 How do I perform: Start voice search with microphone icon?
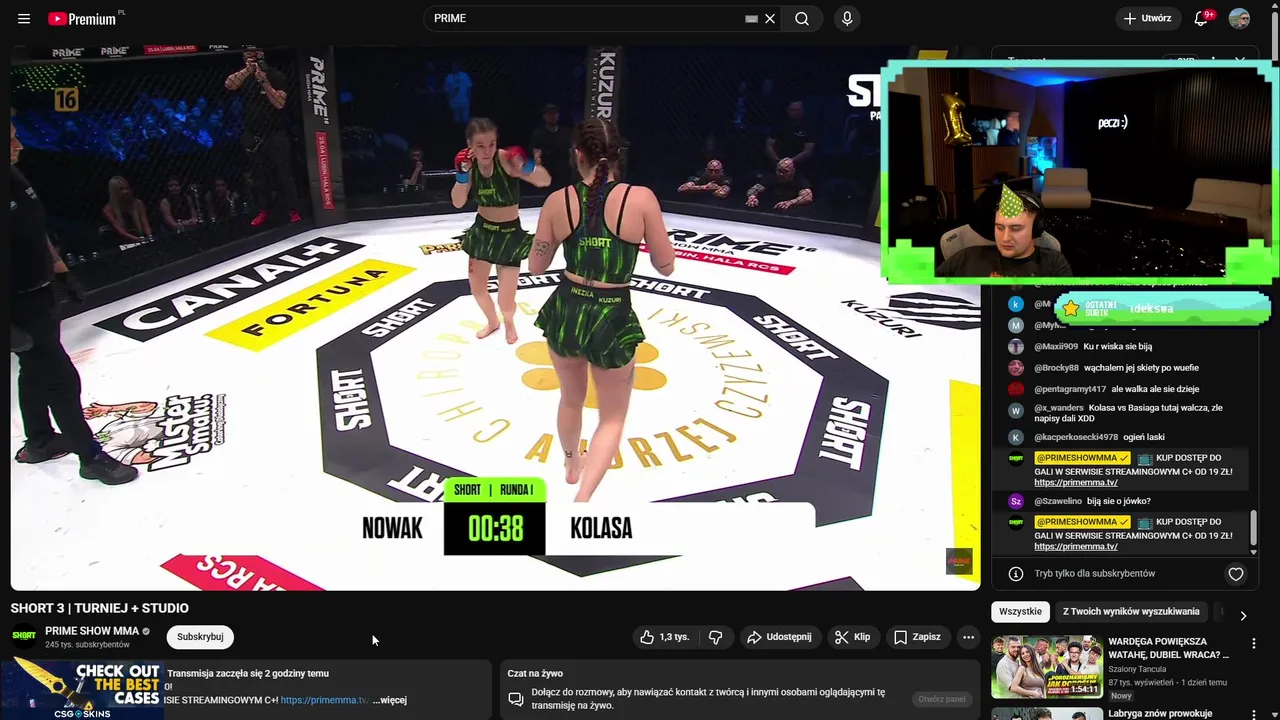847,18
